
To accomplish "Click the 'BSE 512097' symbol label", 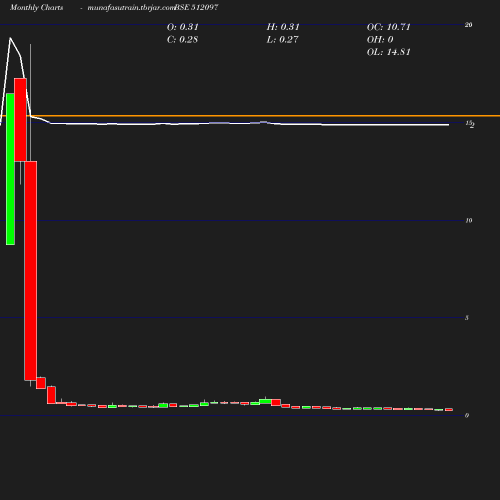I will coord(196,7).
